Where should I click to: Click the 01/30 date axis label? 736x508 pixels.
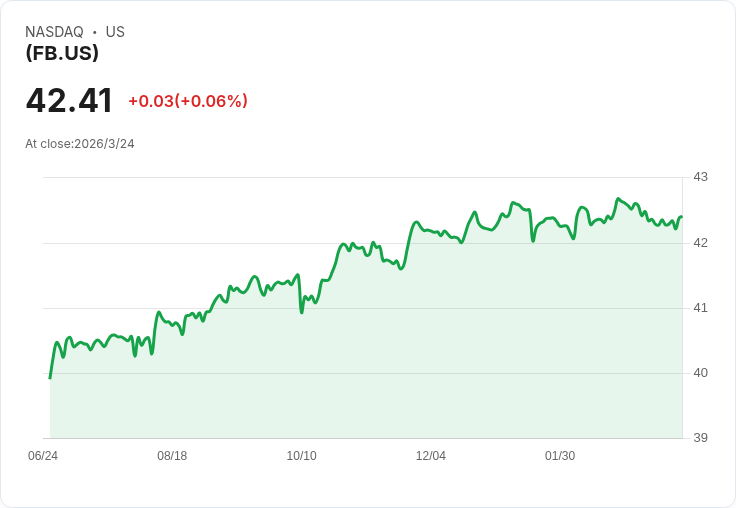pos(560,456)
